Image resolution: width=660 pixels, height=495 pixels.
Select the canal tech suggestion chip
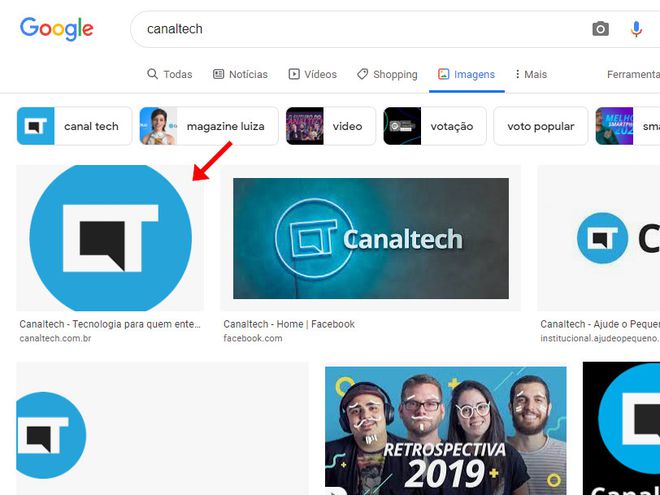coord(75,126)
